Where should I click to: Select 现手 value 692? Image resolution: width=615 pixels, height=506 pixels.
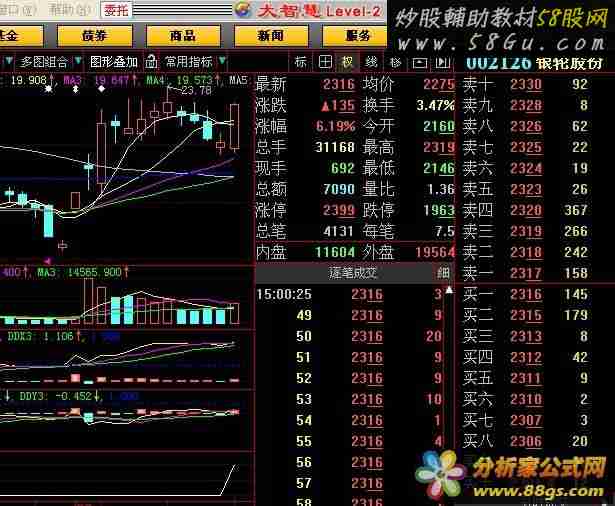pos(343,168)
